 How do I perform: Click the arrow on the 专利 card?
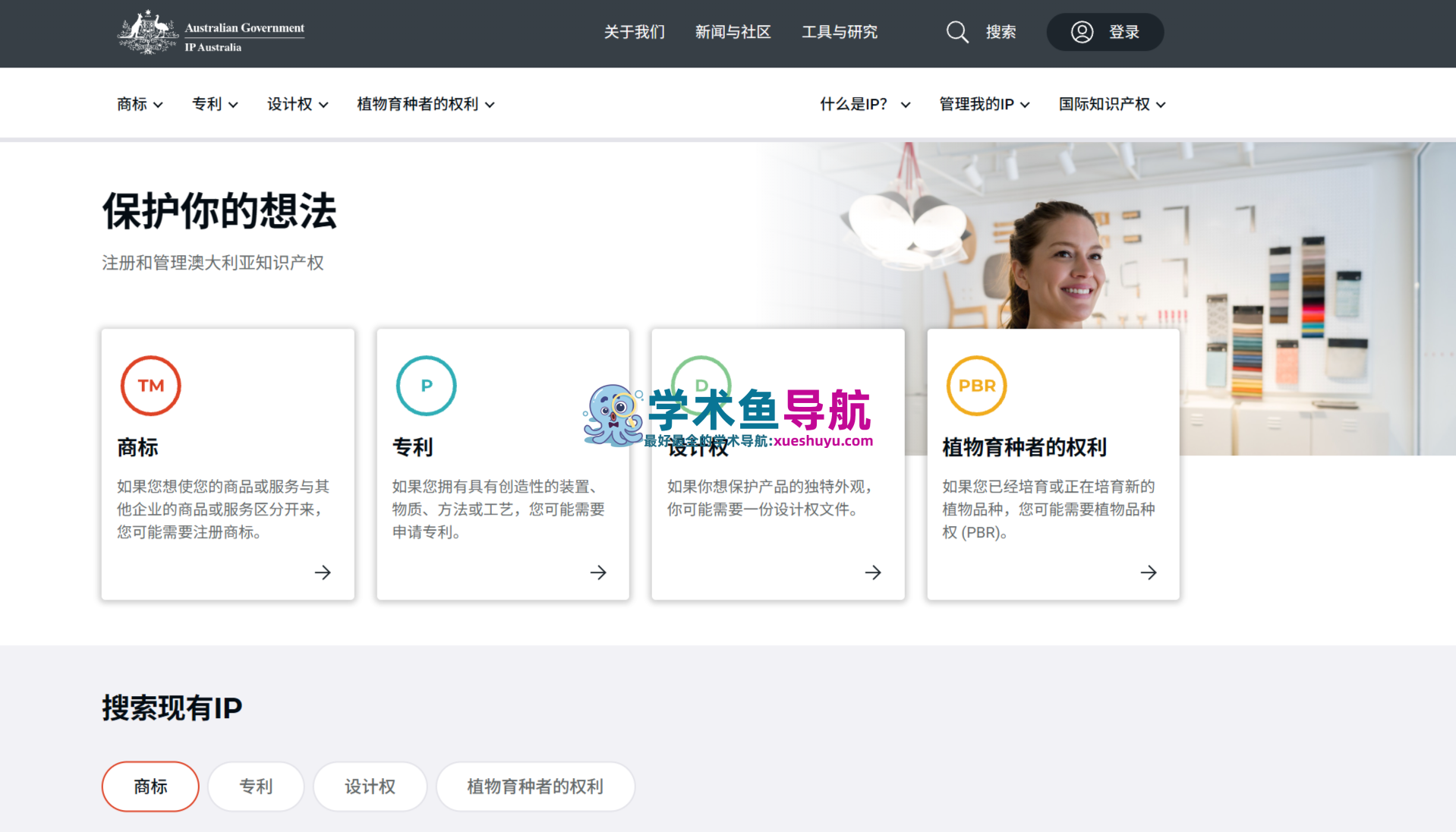point(598,572)
